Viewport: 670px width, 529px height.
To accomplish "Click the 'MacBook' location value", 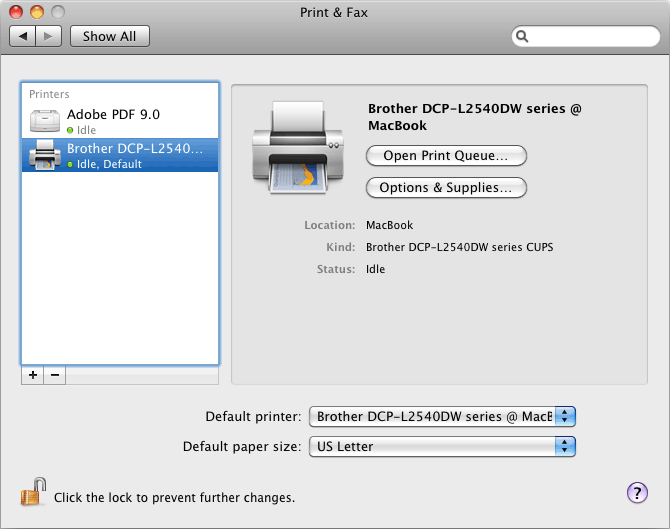I will pos(389,225).
